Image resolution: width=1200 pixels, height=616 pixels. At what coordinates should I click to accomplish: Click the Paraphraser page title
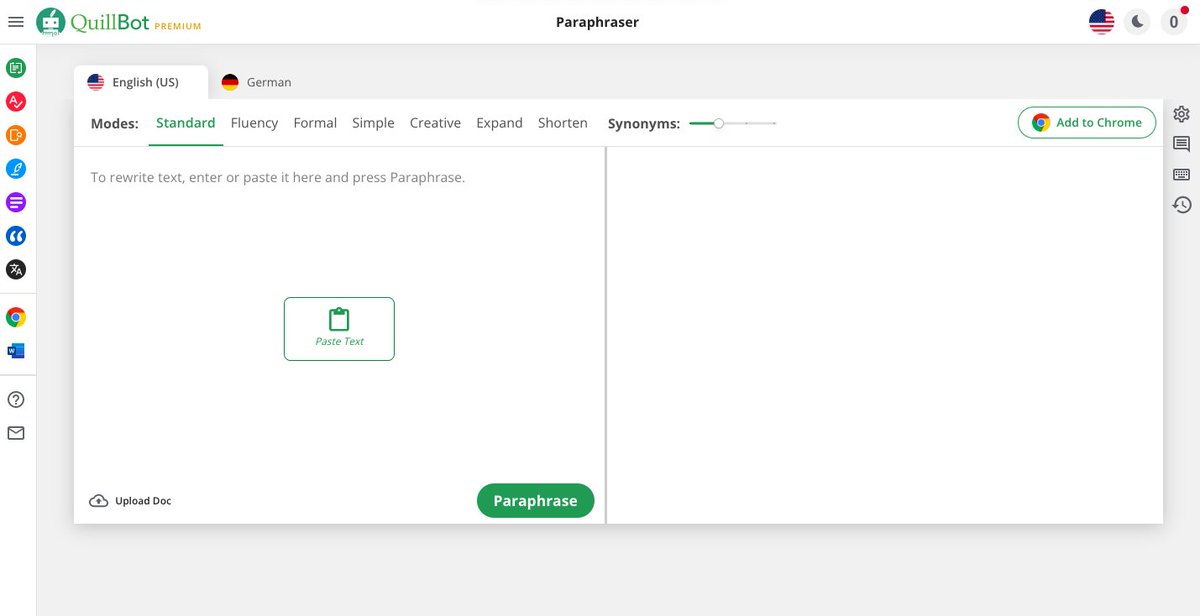coord(597,22)
